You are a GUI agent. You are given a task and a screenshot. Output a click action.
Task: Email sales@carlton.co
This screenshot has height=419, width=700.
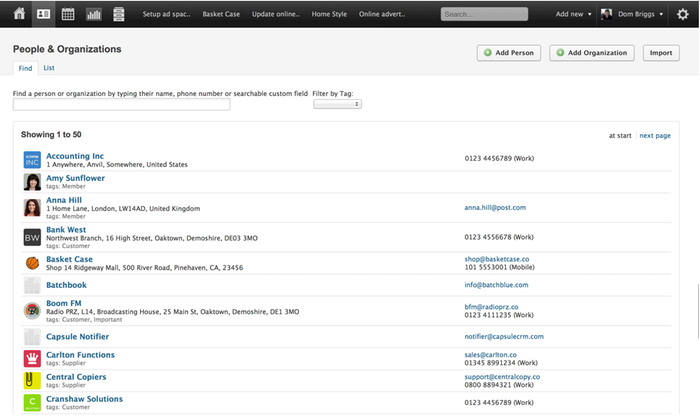tap(491, 355)
